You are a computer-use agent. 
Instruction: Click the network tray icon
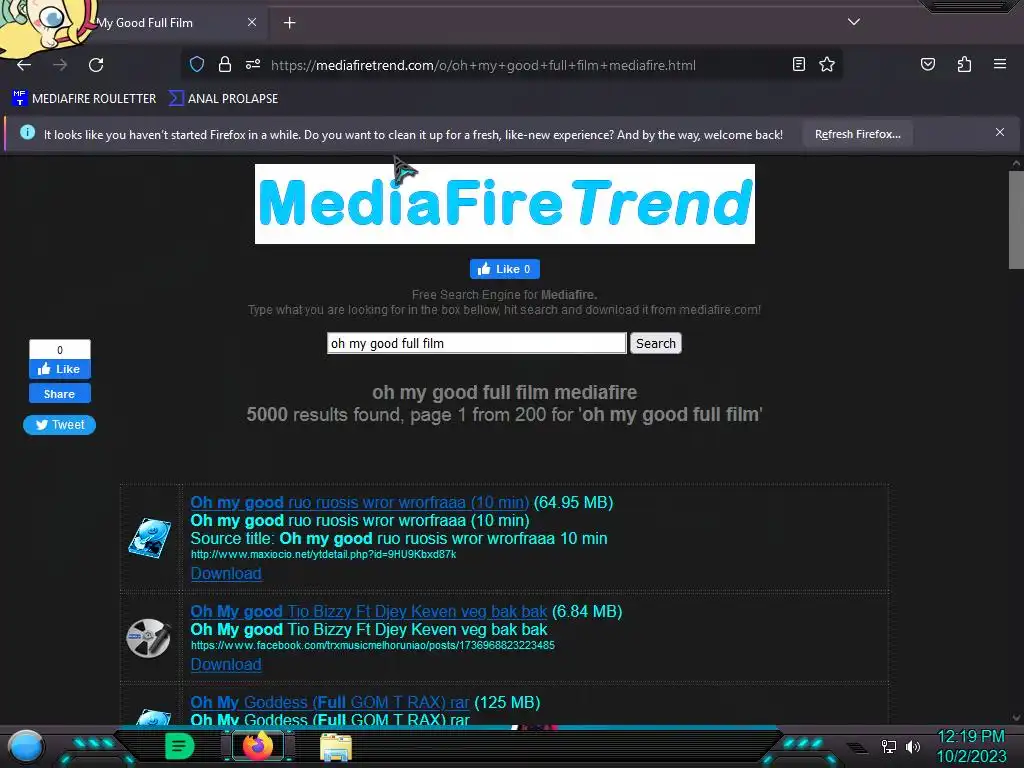point(889,746)
